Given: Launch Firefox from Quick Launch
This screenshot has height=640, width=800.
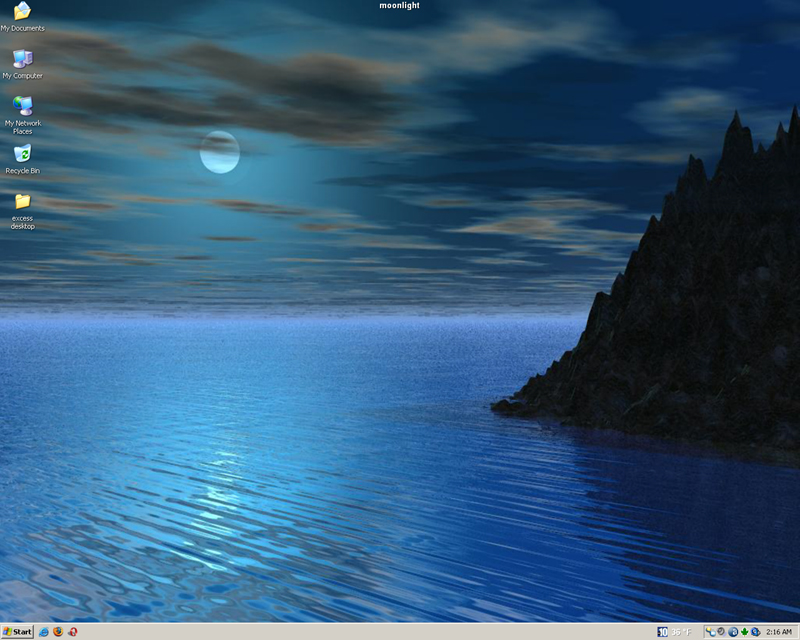Looking at the screenshot, I should [x=58, y=632].
